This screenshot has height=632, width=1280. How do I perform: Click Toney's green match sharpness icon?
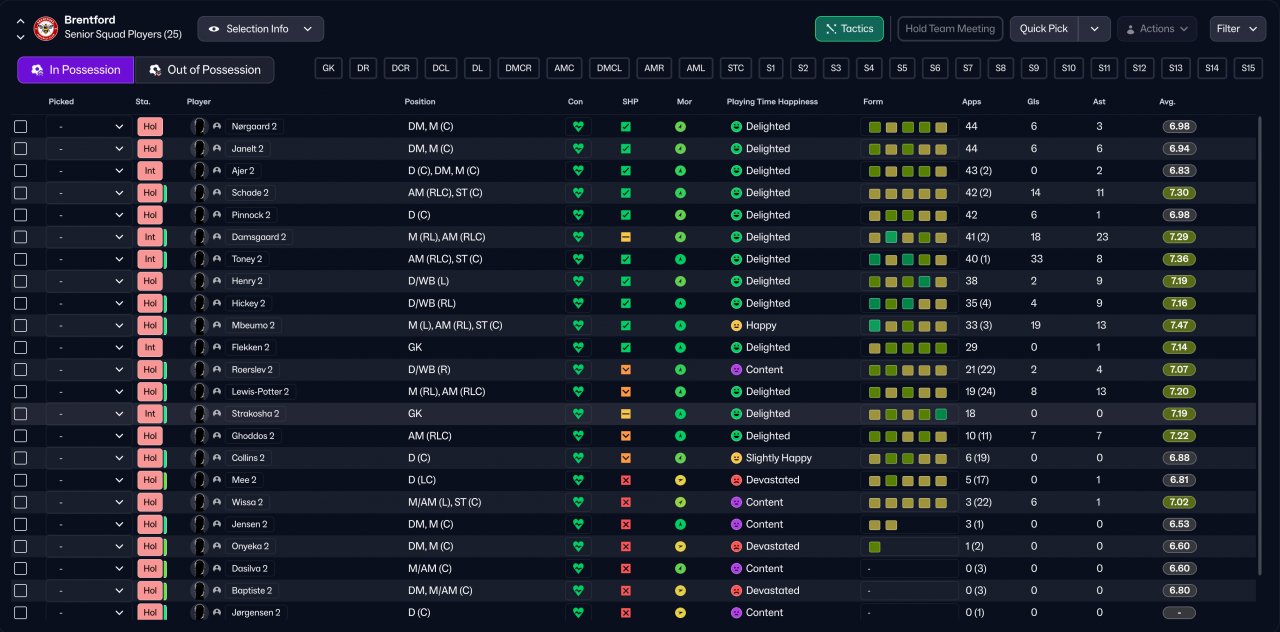pos(626,259)
